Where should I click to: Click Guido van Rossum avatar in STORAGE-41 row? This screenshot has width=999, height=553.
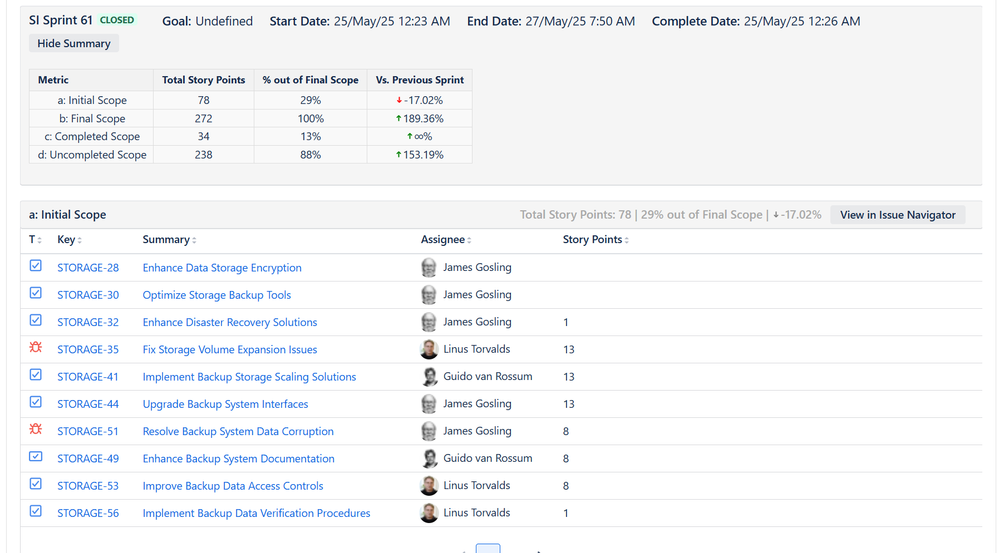(429, 377)
